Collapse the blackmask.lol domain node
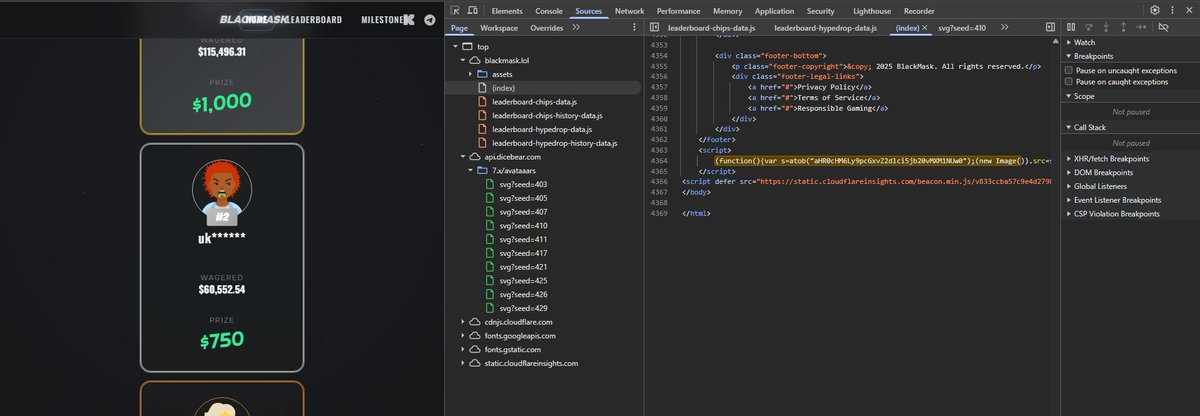The height and width of the screenshot is (416, 1200). [462, 61]
